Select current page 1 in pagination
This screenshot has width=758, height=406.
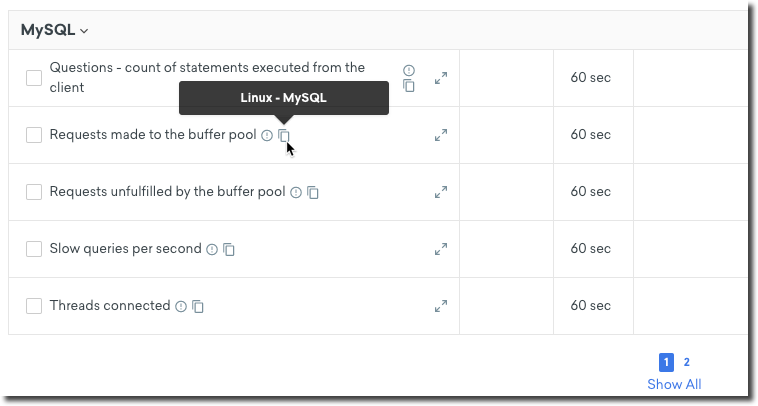click(x=667, y=362)
